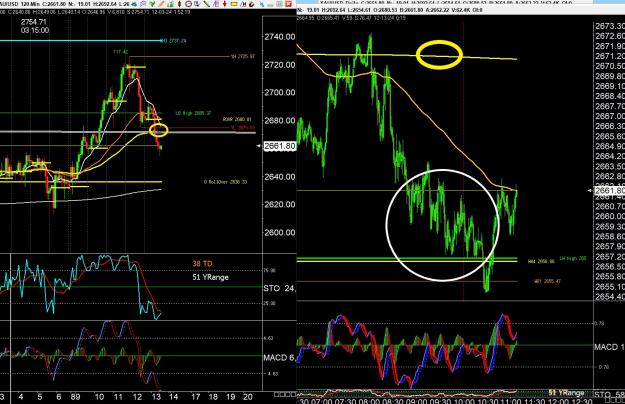The height and width of the screenshot is (404, 625).
Task: Click the 'STO 24' indicator label
Action: (279, 288)
